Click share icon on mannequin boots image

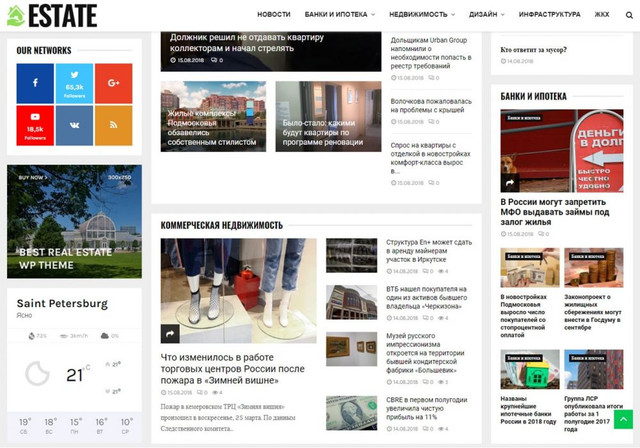point(171,333)
